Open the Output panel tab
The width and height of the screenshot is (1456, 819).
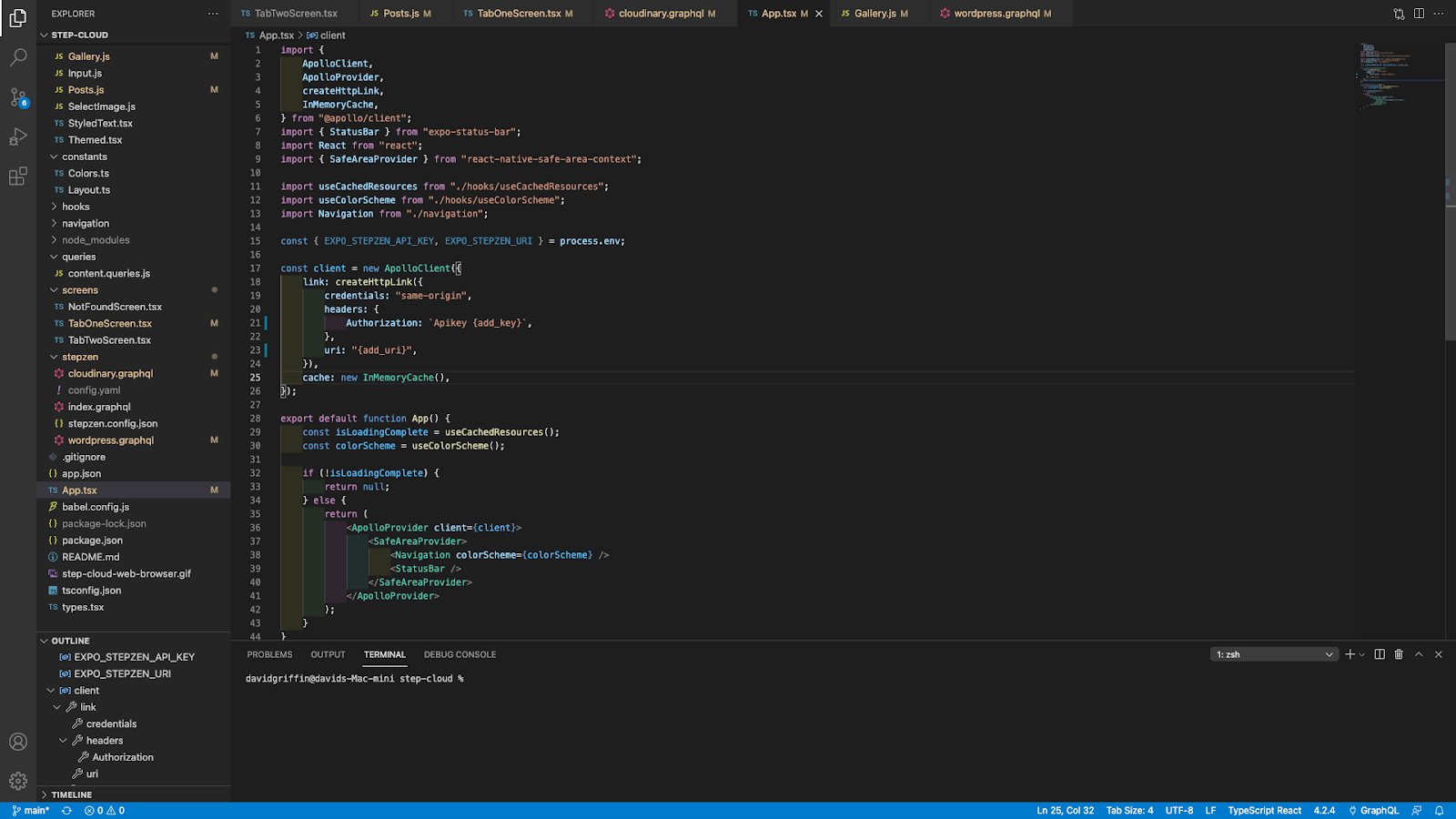pyautogui.click(x=328, y=654)
